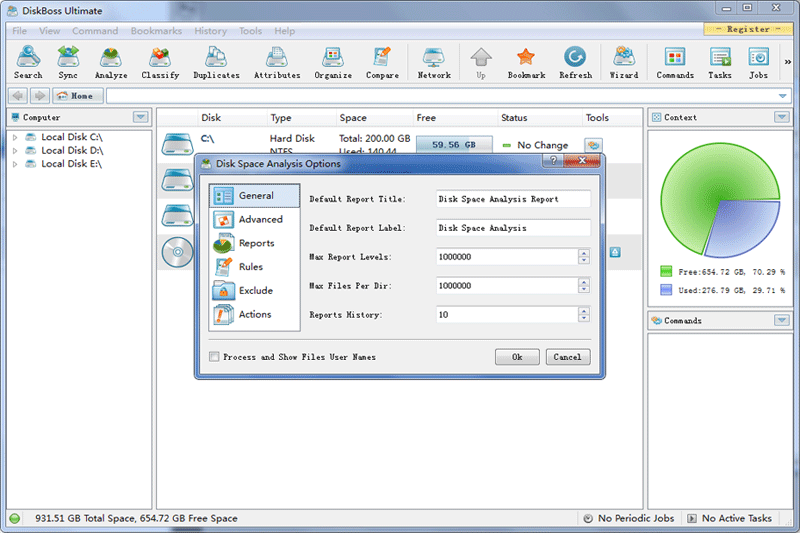800x533 pixels.
Task: Click the Ok button in dialog
Action: pyautogui.click(x=517, y=357)
